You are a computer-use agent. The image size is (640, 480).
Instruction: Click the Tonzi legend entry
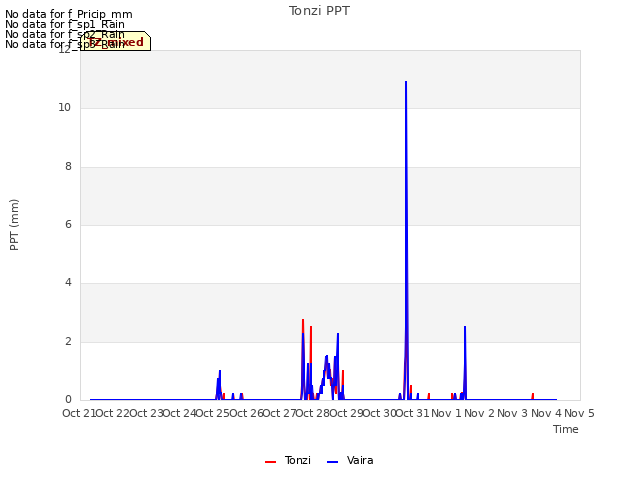[x=288, y=460]
